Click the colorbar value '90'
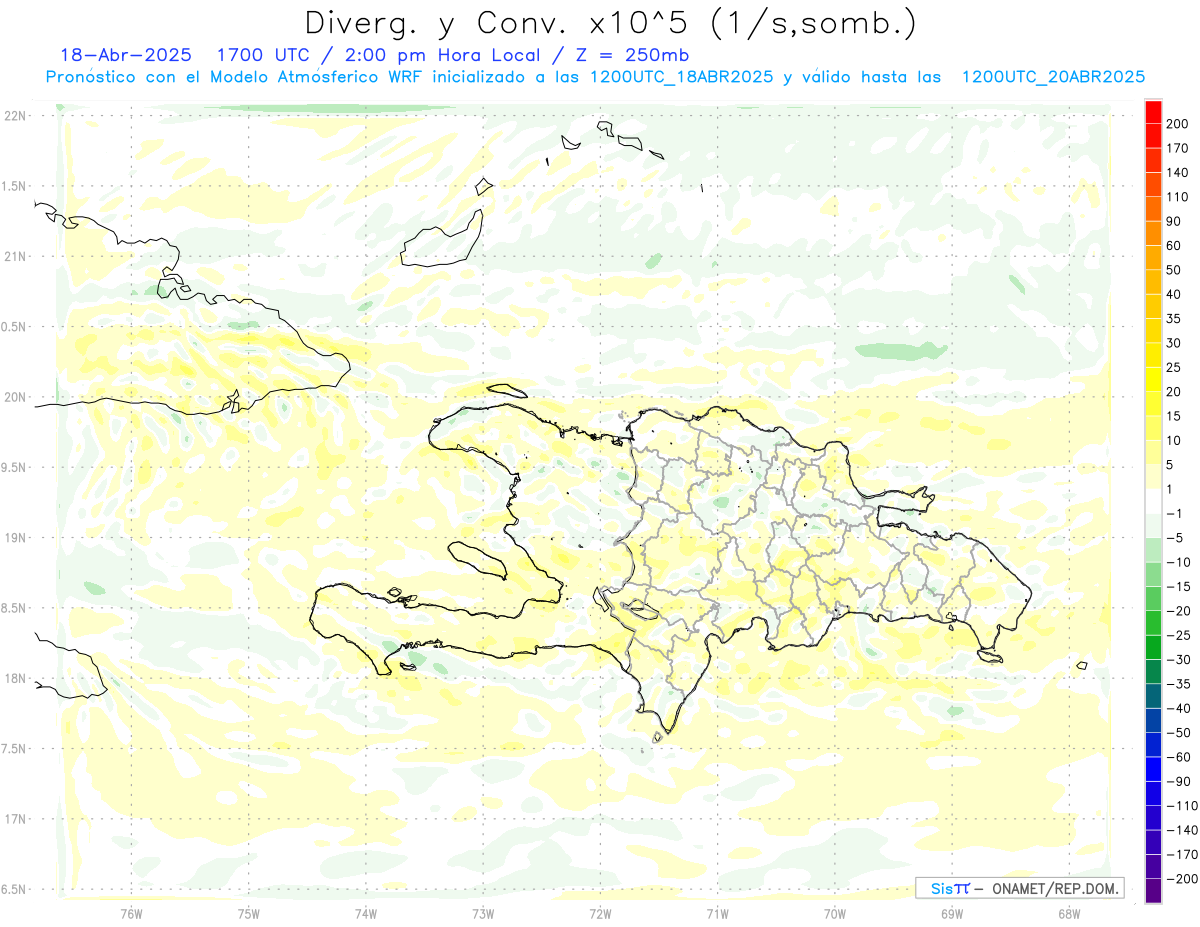 pyautogui.click(x=1174, y=221)
